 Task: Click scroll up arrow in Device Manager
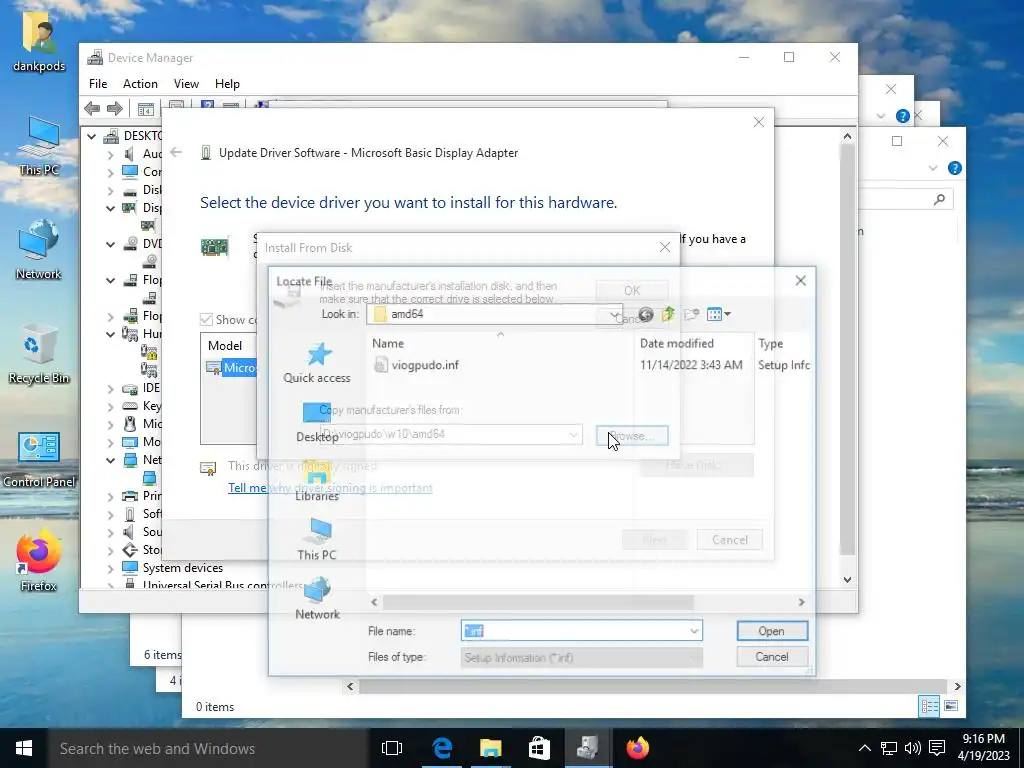847,136
